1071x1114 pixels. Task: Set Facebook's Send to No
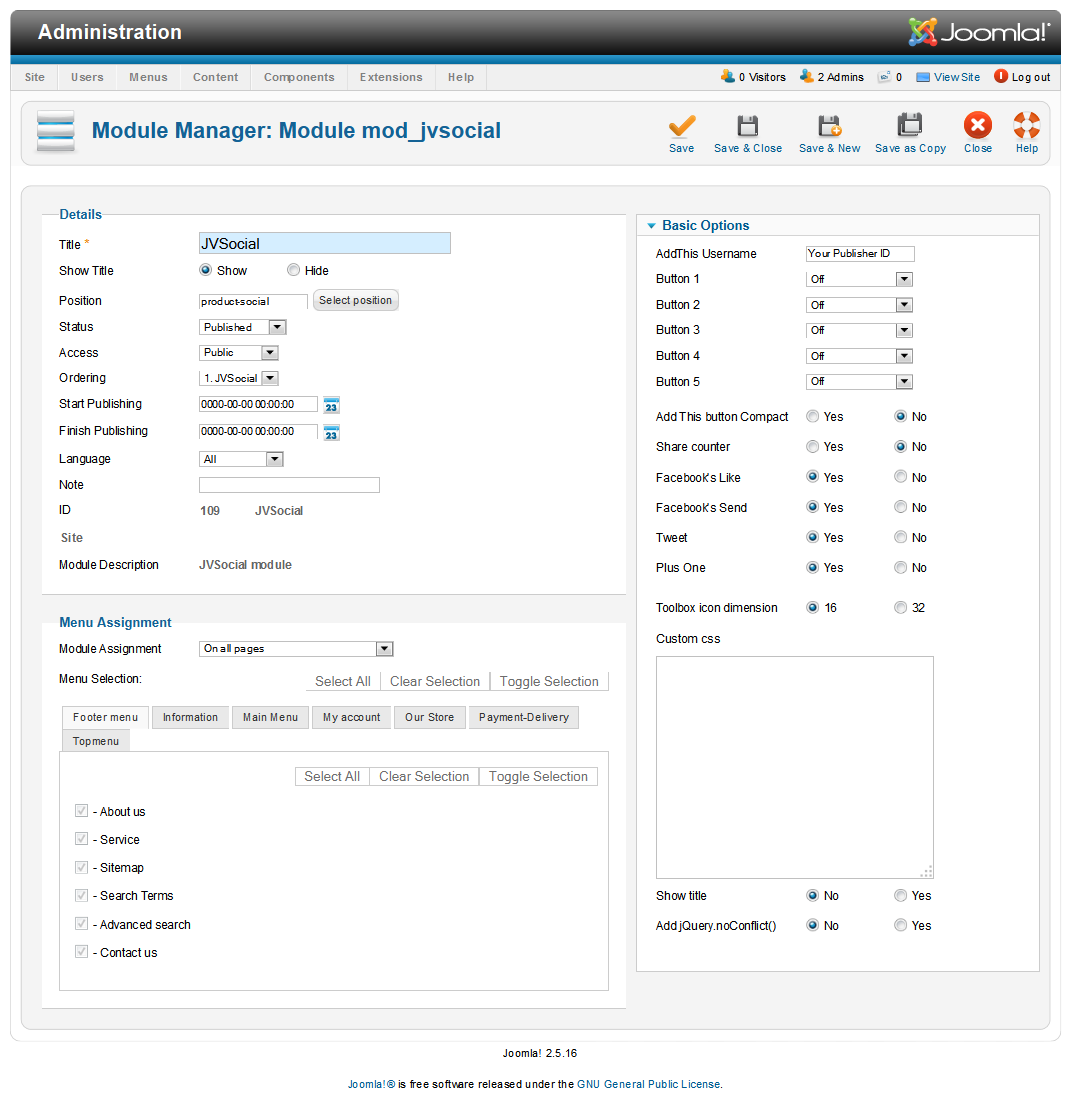click(900, 507)
